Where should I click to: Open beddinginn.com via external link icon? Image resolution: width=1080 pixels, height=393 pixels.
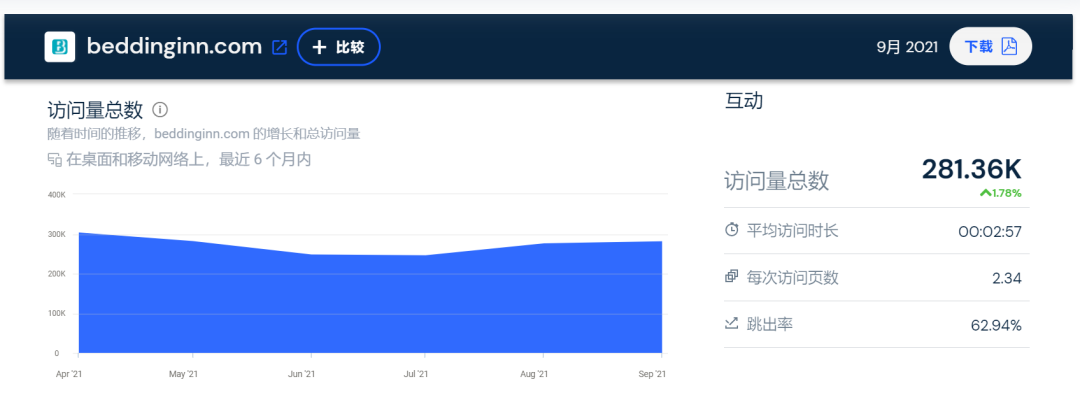[x=280, y=47]
